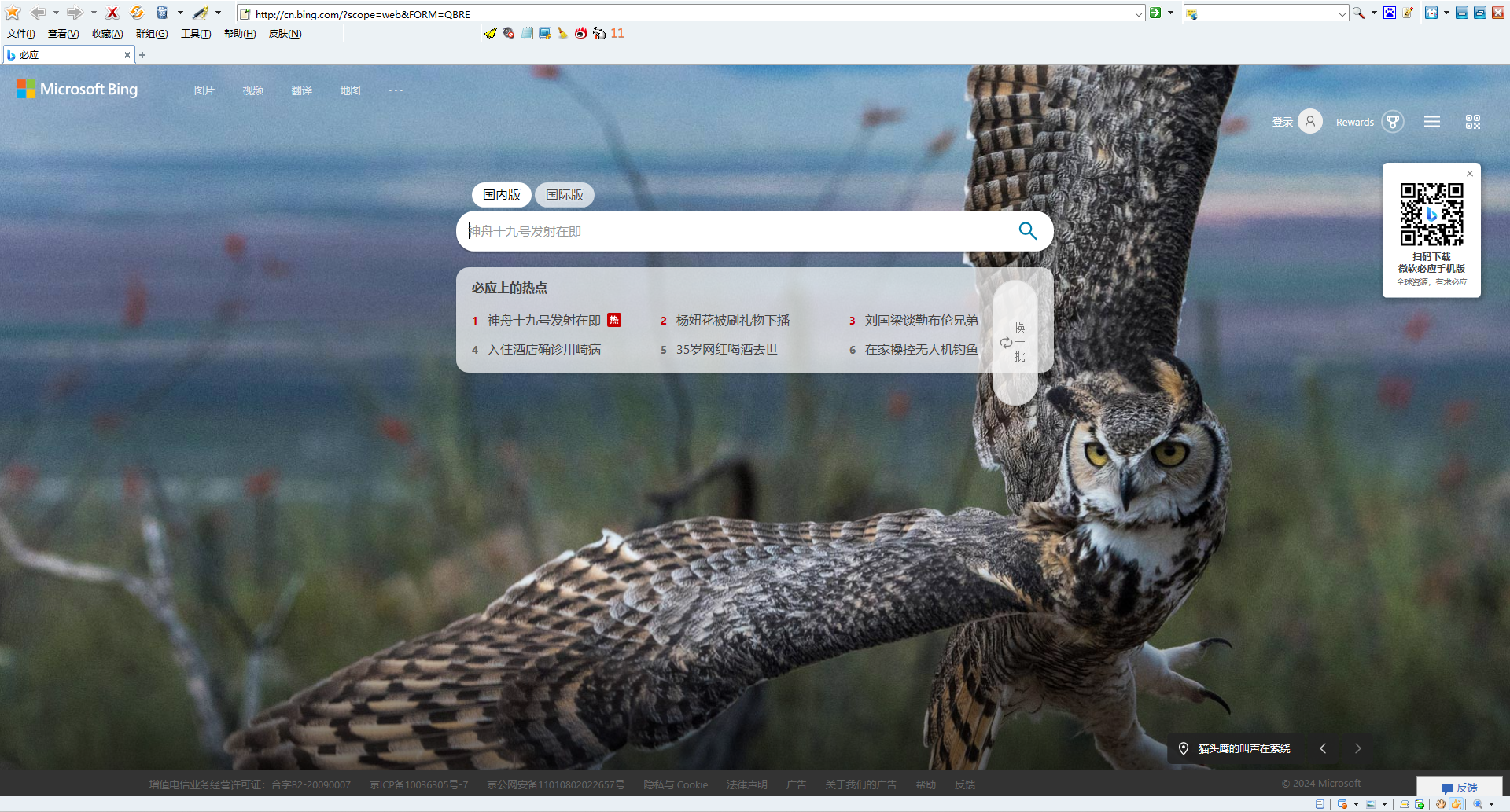Viewport: 1510px width, 812px height.
Task: Open the 工具(T) menu
Action: tap(196, 34)
